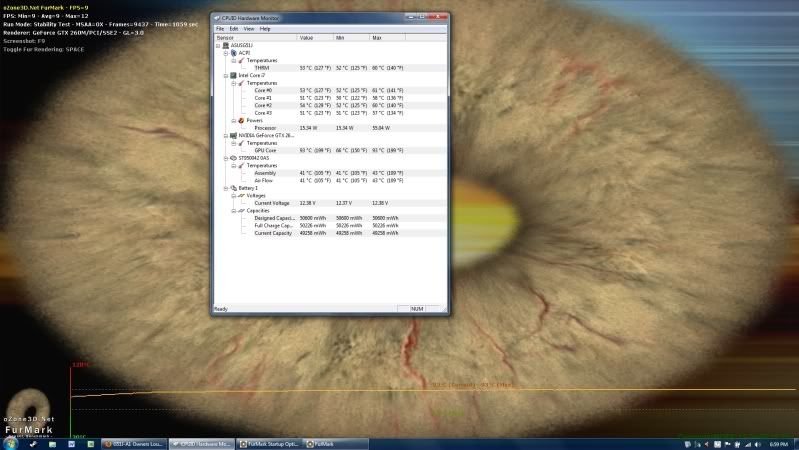The image size is (799, 450).
Task: Open the View menu in Hardware Monitor
Action: 249,29
